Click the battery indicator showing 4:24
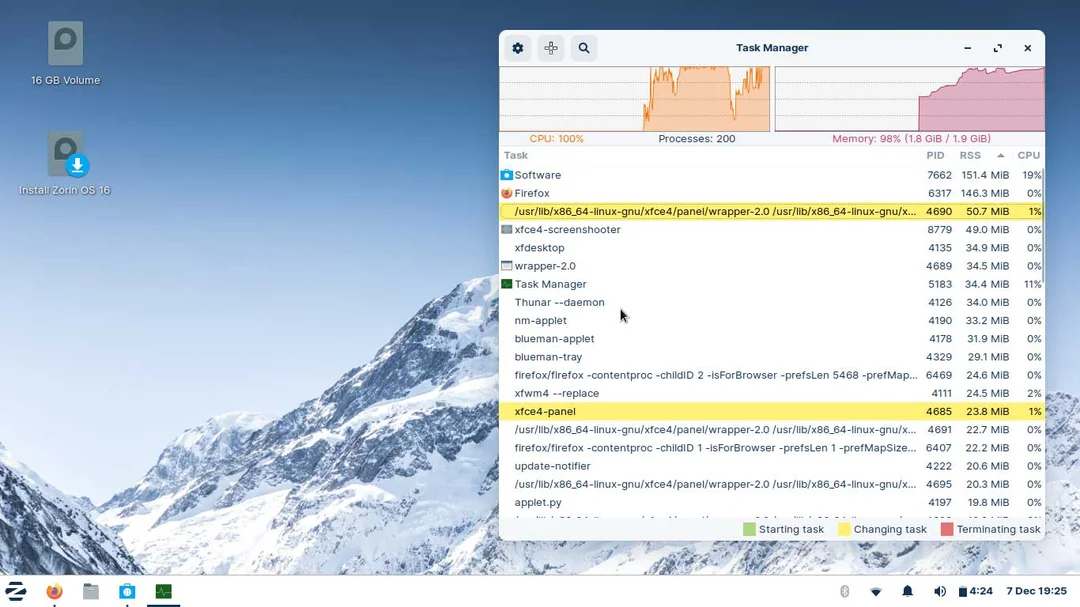1080x607 pixels. pyautogui.click(x=975, y=591)
